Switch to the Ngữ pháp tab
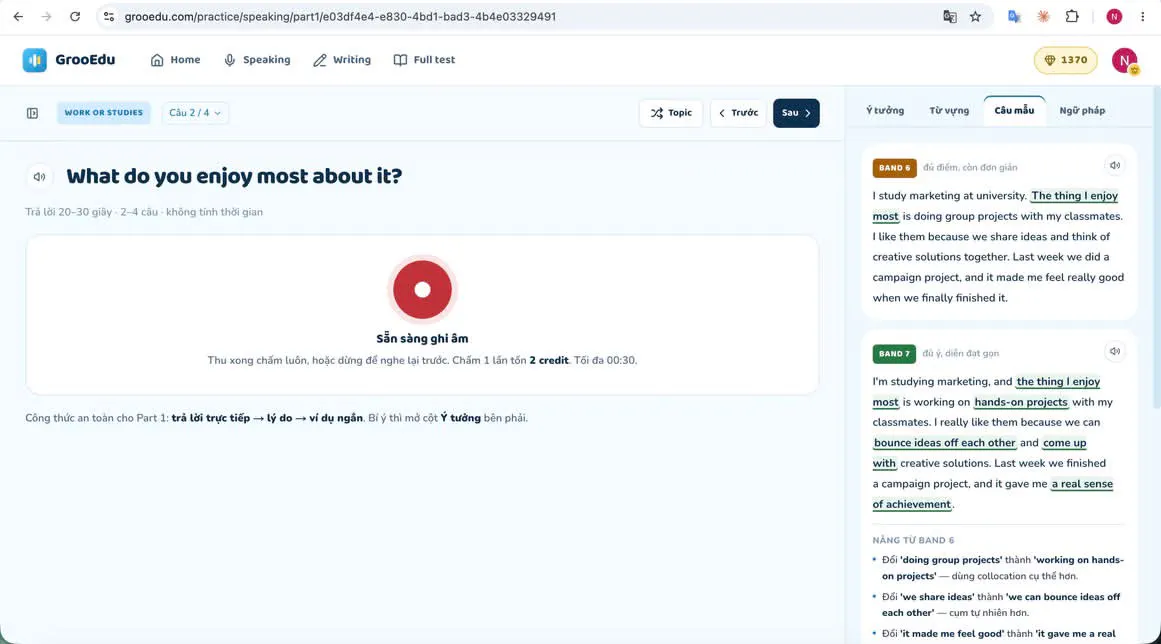The height and width of the screenshot is (644, 1161). point(1082,110)
